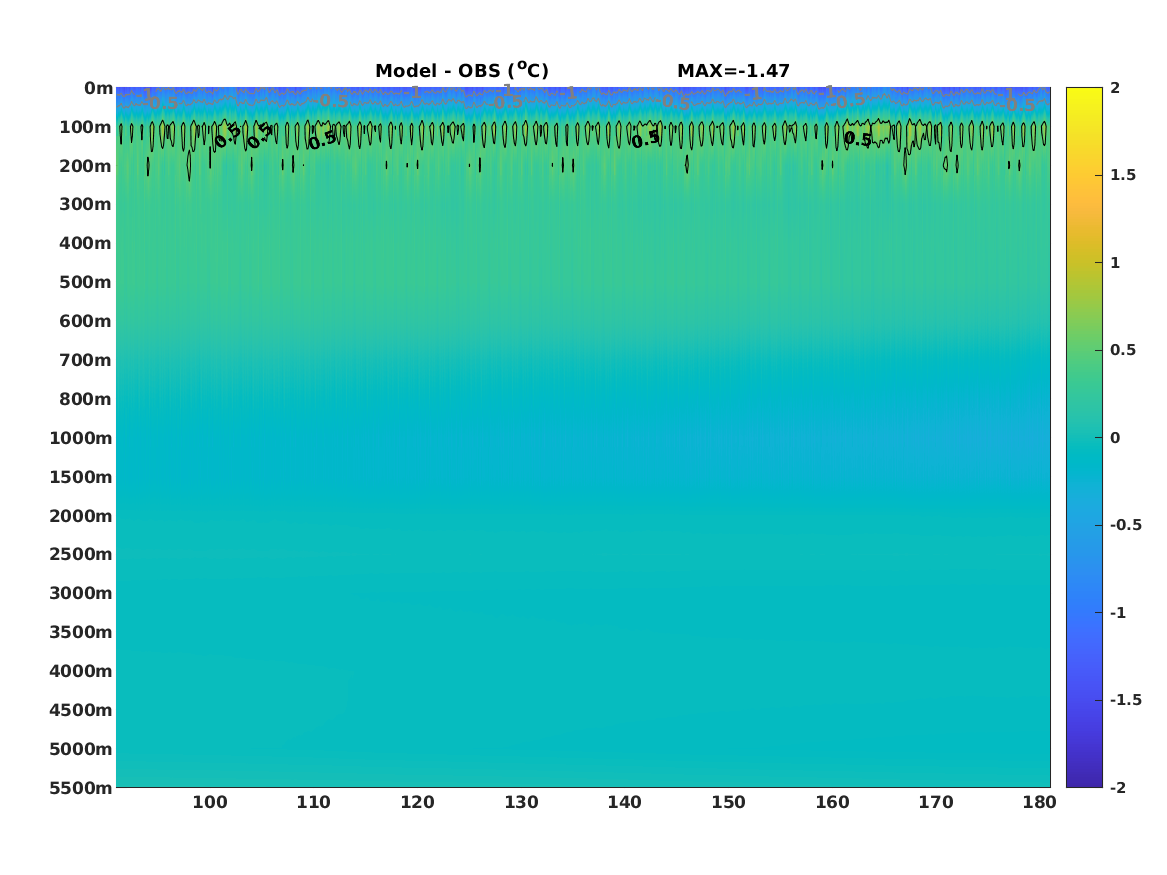Screen dimensions: 1167x875
Task: Click the '150' x-axis tick label
Action: pos(729,803)
